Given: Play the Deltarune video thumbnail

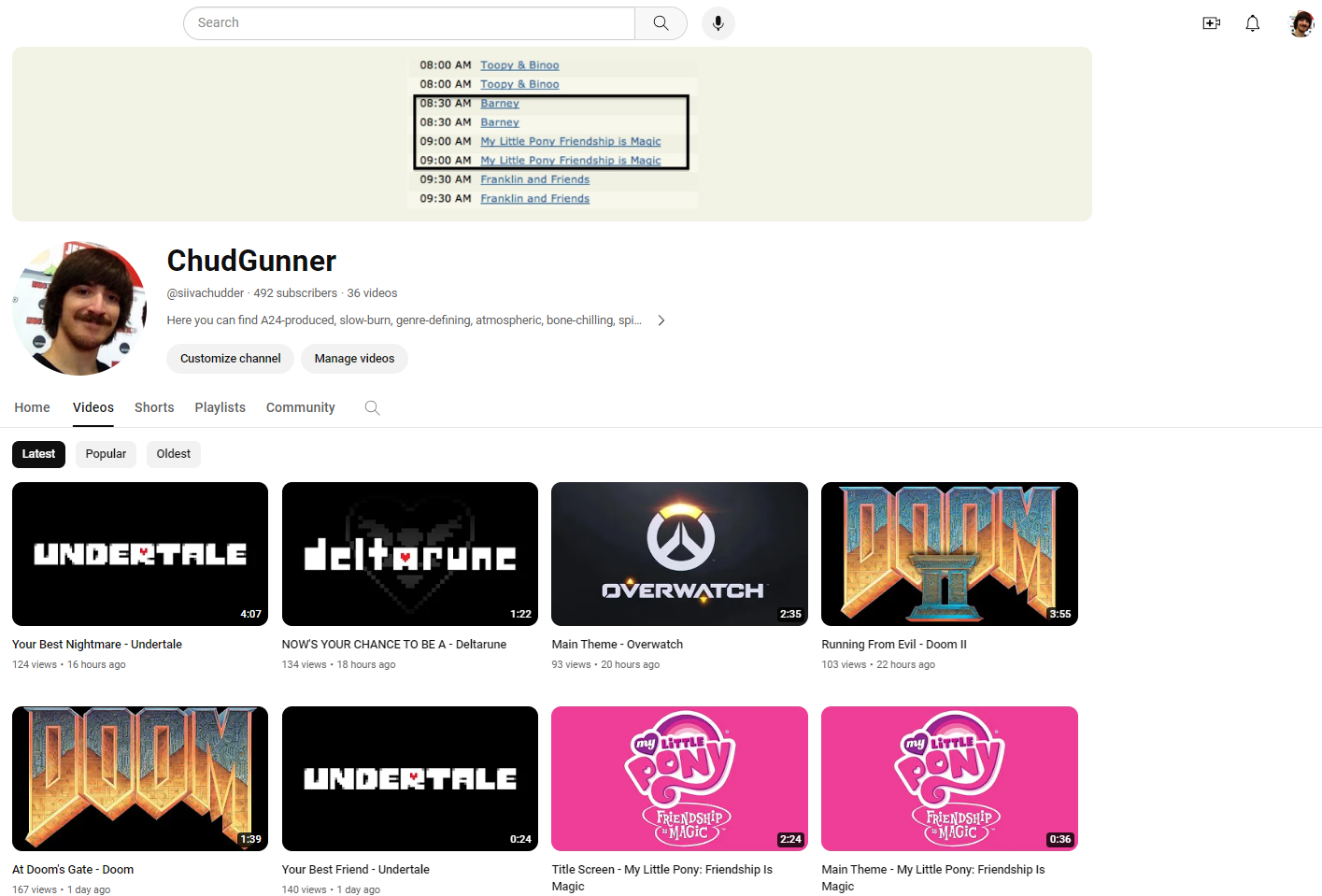Looking at the screenshot, I should click(x=410, y=554).
